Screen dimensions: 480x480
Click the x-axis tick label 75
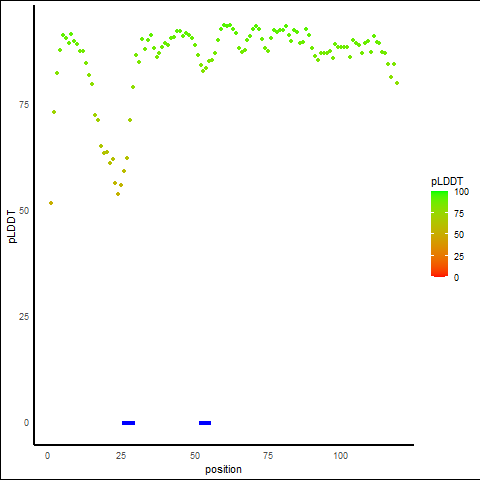click(268, 456)
